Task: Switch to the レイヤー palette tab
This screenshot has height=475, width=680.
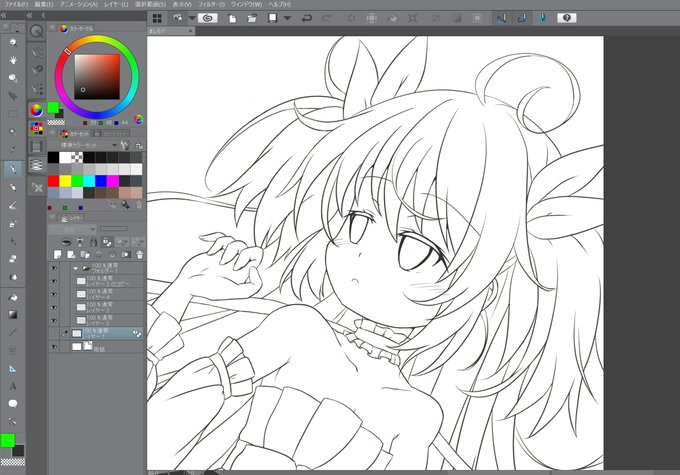Action: pyautogui.click(x=72, y=218)
